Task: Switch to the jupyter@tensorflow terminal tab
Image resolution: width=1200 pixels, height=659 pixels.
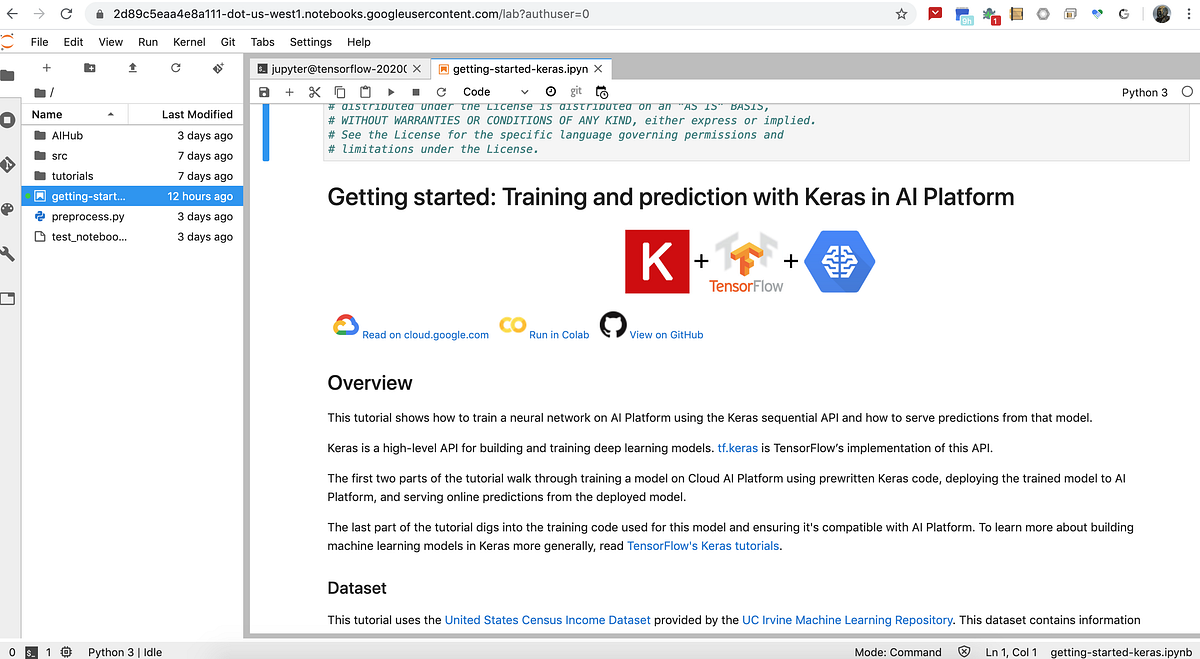Action: pyautogui.click(x=335, y=69)
